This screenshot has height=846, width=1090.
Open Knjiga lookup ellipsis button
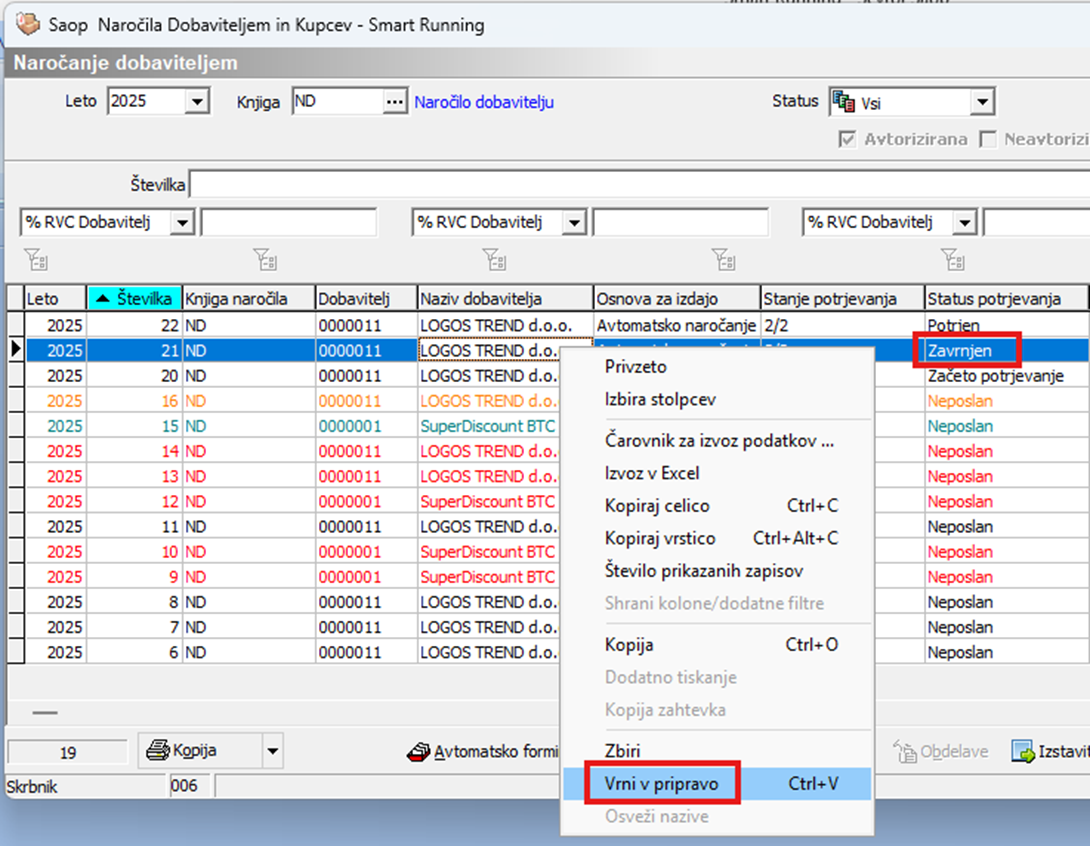(x=395, y=101)
